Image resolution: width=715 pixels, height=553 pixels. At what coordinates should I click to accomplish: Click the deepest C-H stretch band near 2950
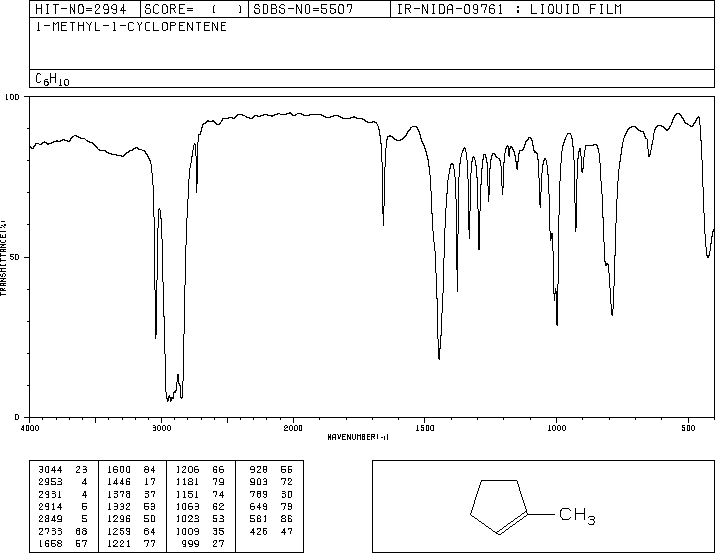(169, 399)
